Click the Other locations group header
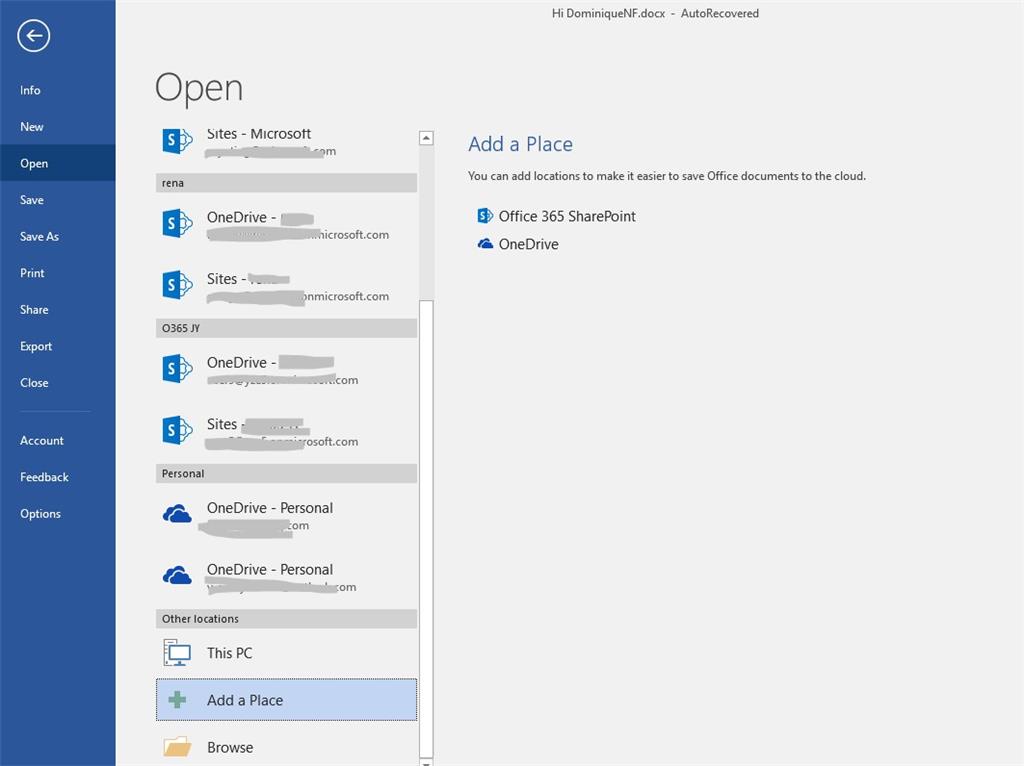This screenshot has height=766, width=1024. 286,618
